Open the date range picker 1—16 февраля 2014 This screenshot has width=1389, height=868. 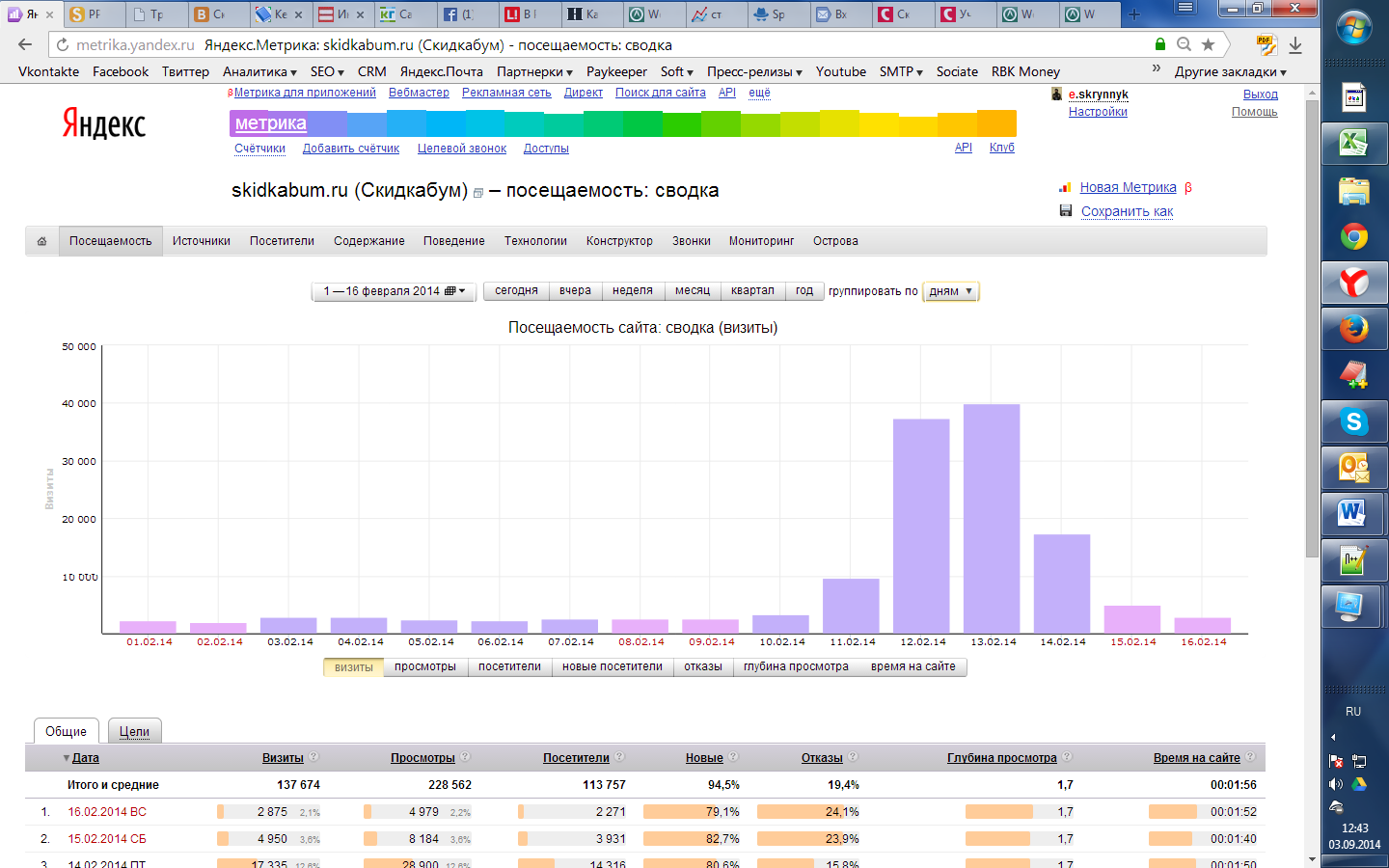tap(395, 291)
